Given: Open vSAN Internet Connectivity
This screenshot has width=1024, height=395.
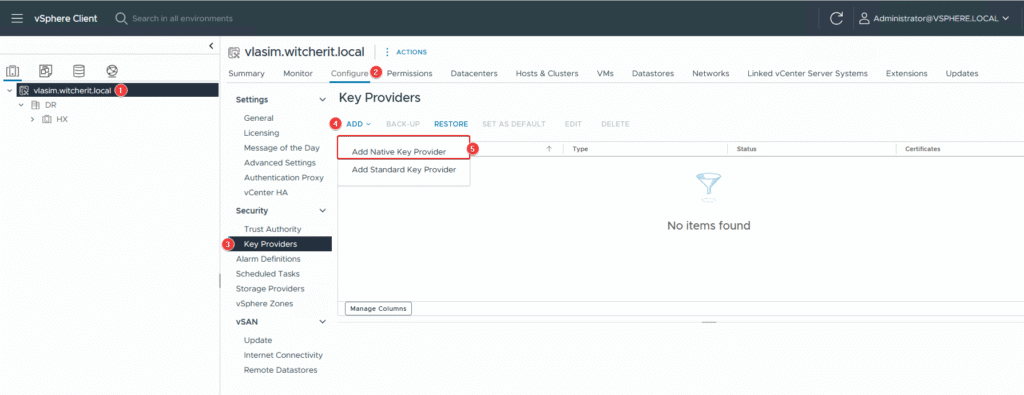Looking at the screenshot, I should (283, 355).
